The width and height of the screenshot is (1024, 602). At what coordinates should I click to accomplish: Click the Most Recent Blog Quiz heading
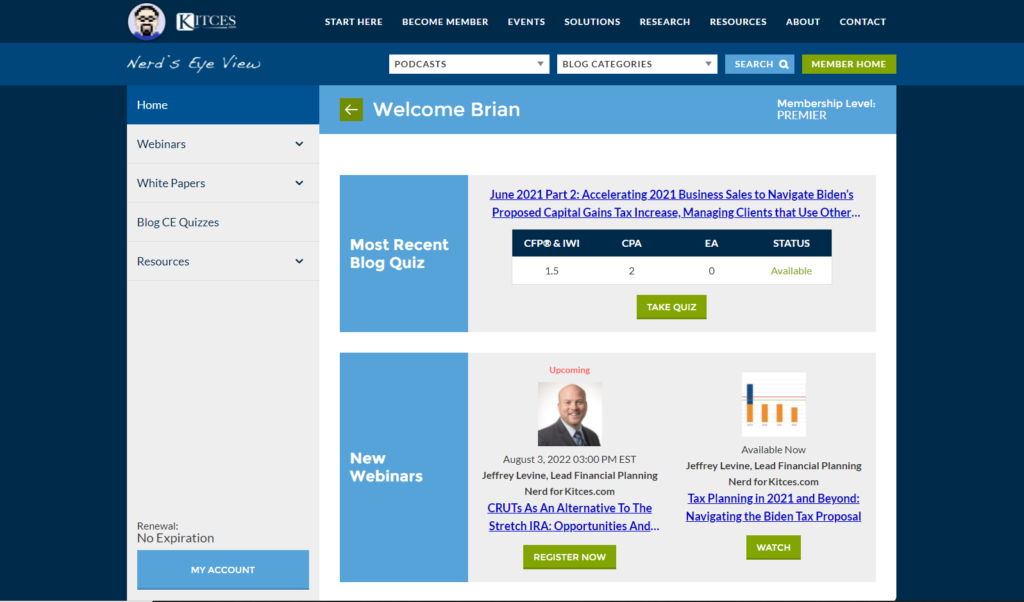click(399, 253)
